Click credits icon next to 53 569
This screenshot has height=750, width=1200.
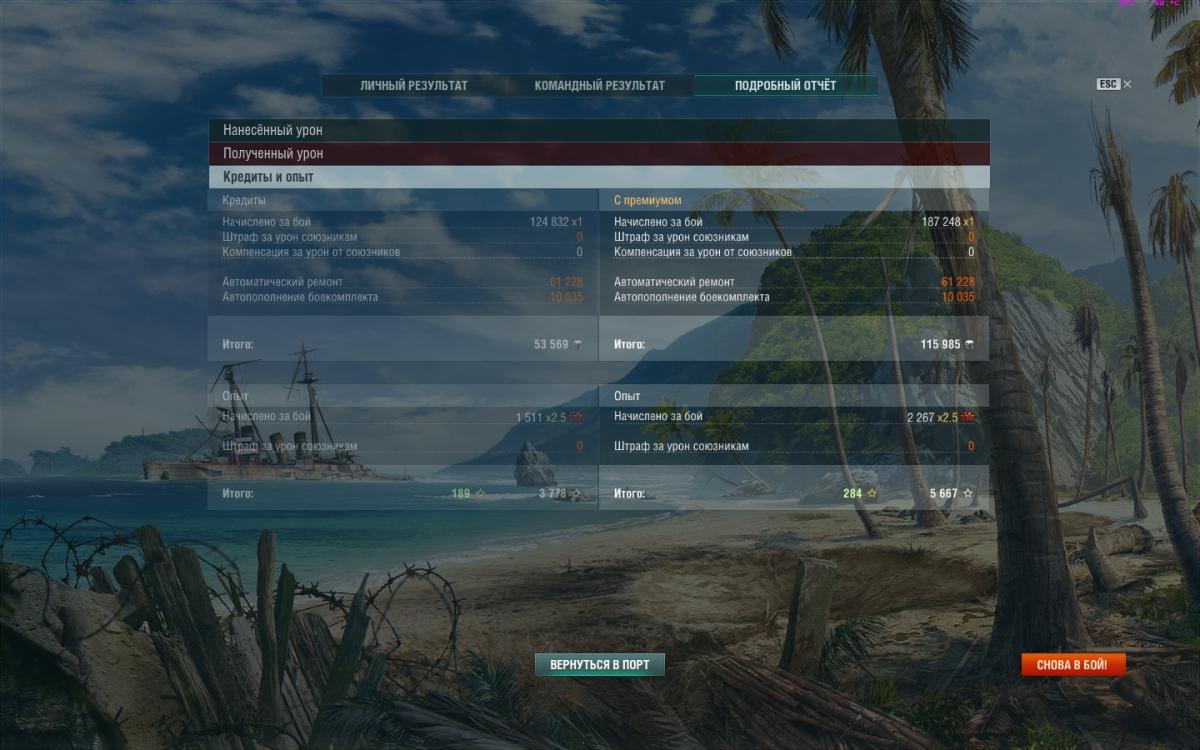[577, 344]
